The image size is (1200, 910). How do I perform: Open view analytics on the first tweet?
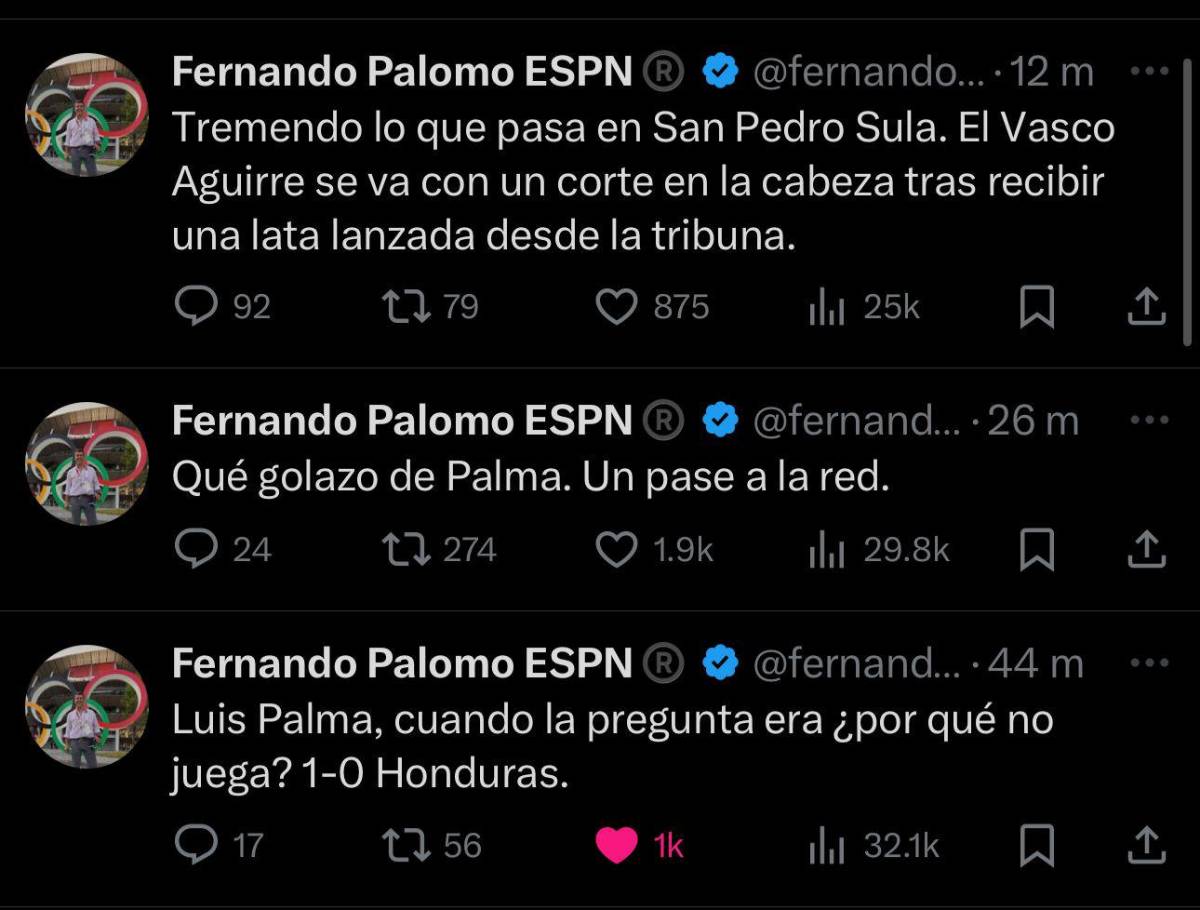click(823, 307)
